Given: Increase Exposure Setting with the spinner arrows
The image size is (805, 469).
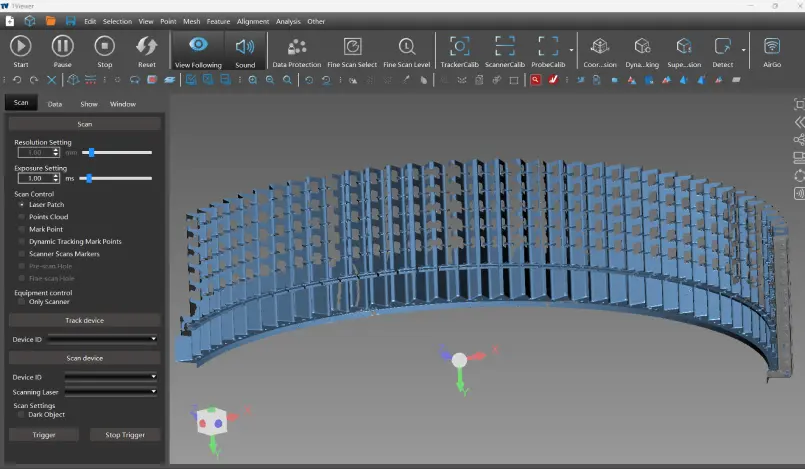Looking at the screenshot, I should [x=56, y=176].
